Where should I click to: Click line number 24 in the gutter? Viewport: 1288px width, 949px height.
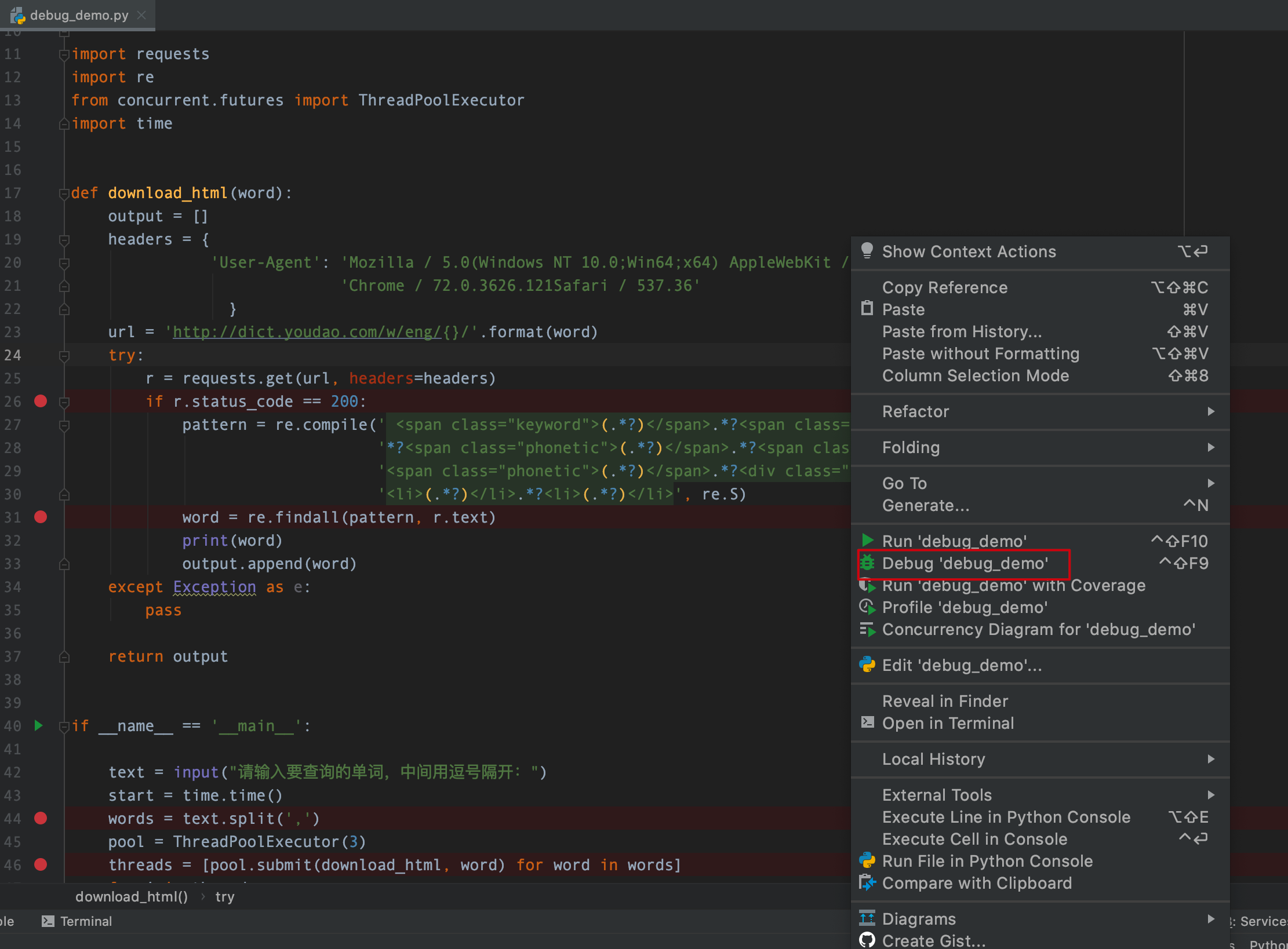[x=13, y=355]
